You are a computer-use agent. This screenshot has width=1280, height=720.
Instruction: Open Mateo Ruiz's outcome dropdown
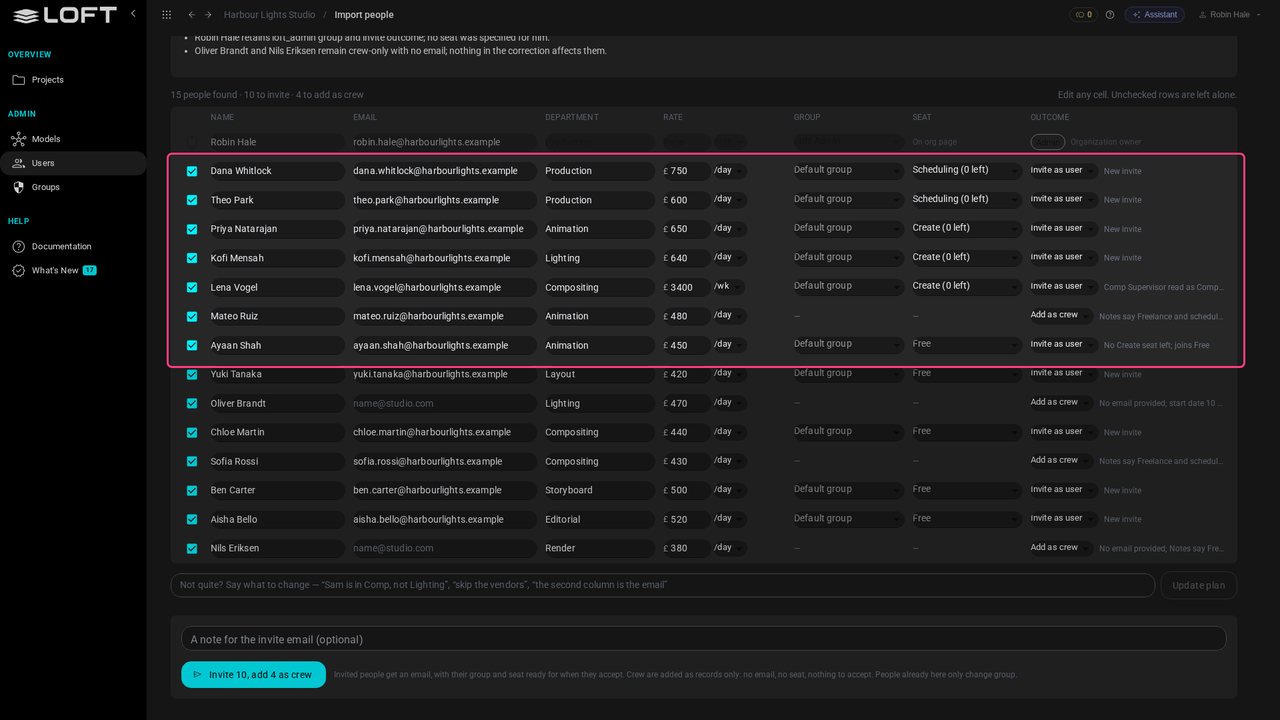[1063, 315]
